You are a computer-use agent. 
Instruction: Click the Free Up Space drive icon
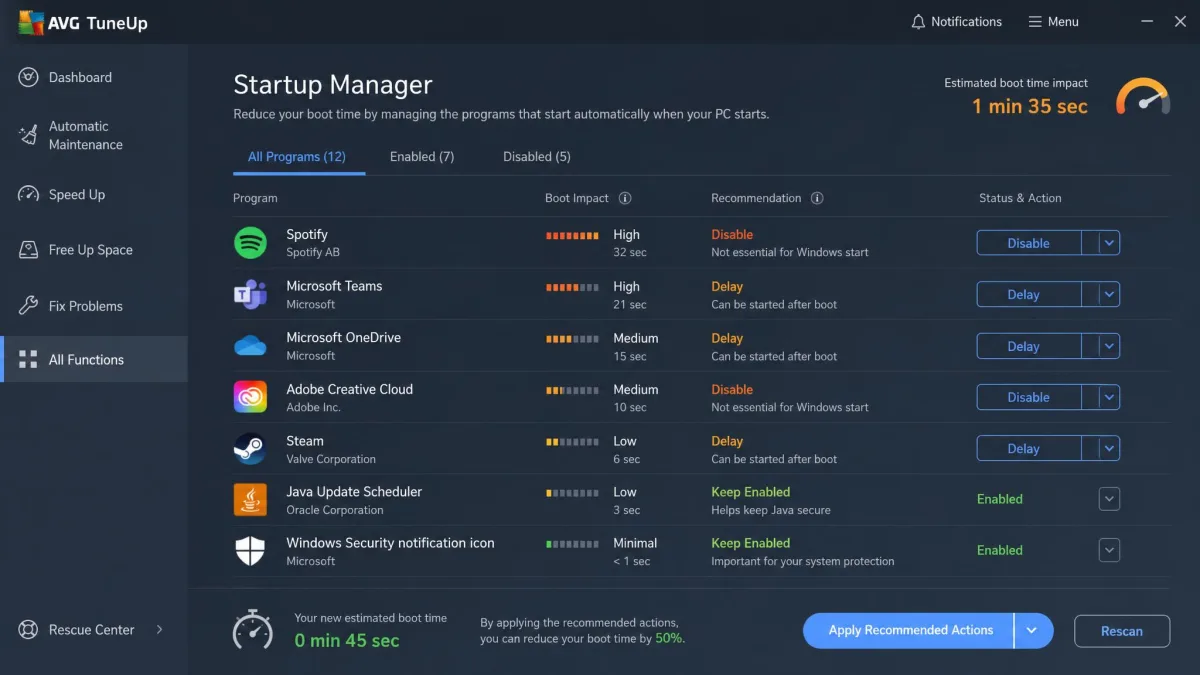[28, 250]
